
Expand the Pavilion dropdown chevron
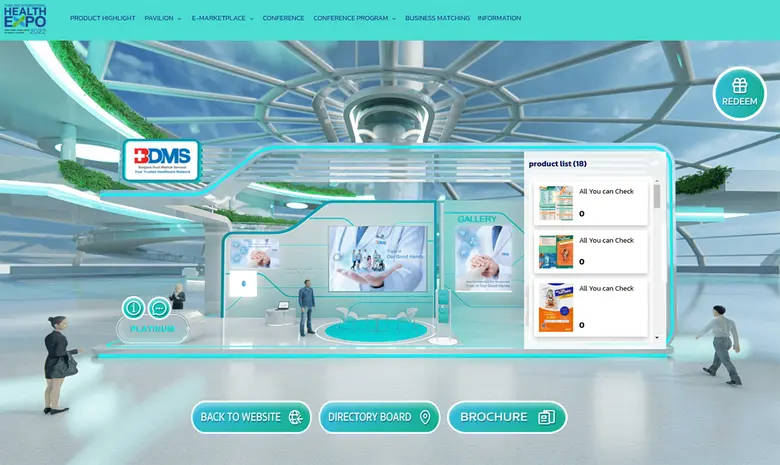[x=180, y=19]
